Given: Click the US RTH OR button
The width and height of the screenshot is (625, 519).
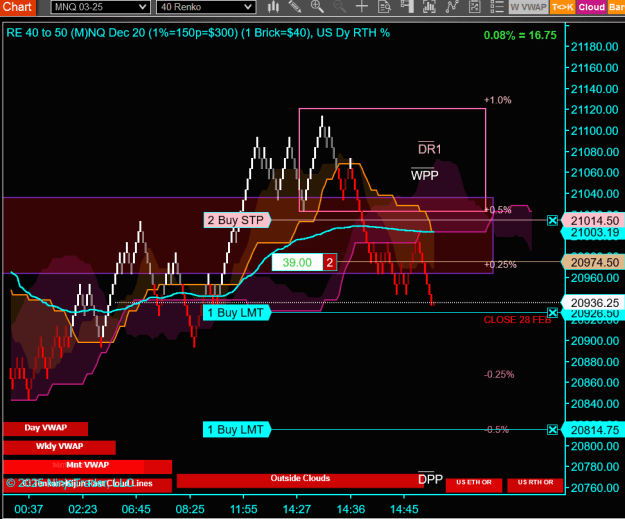Looking at the screenshot, I should coord(535,485).
